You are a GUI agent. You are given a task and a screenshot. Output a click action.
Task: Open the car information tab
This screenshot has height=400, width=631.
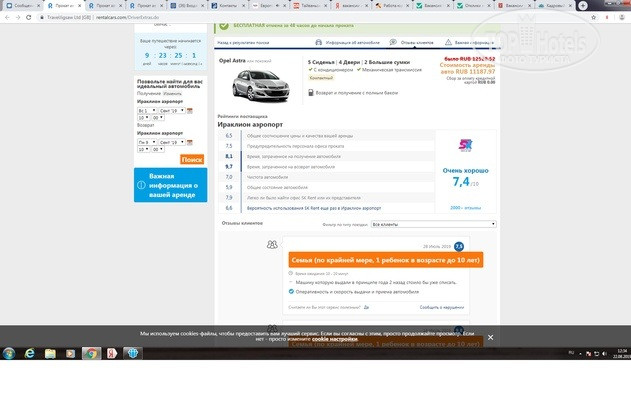tap(347, 44)
